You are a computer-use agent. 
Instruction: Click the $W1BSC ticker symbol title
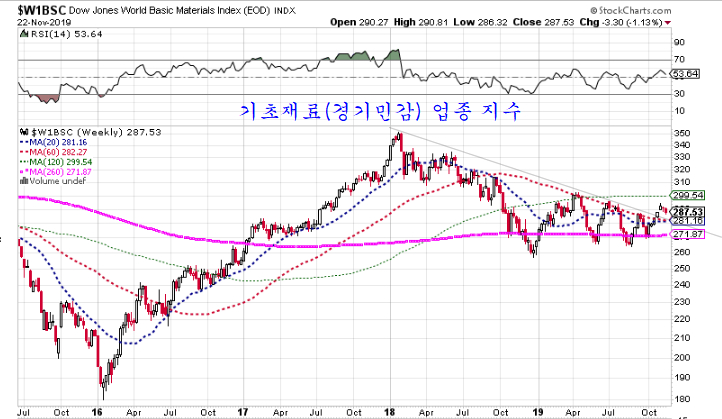pos(42,10)
